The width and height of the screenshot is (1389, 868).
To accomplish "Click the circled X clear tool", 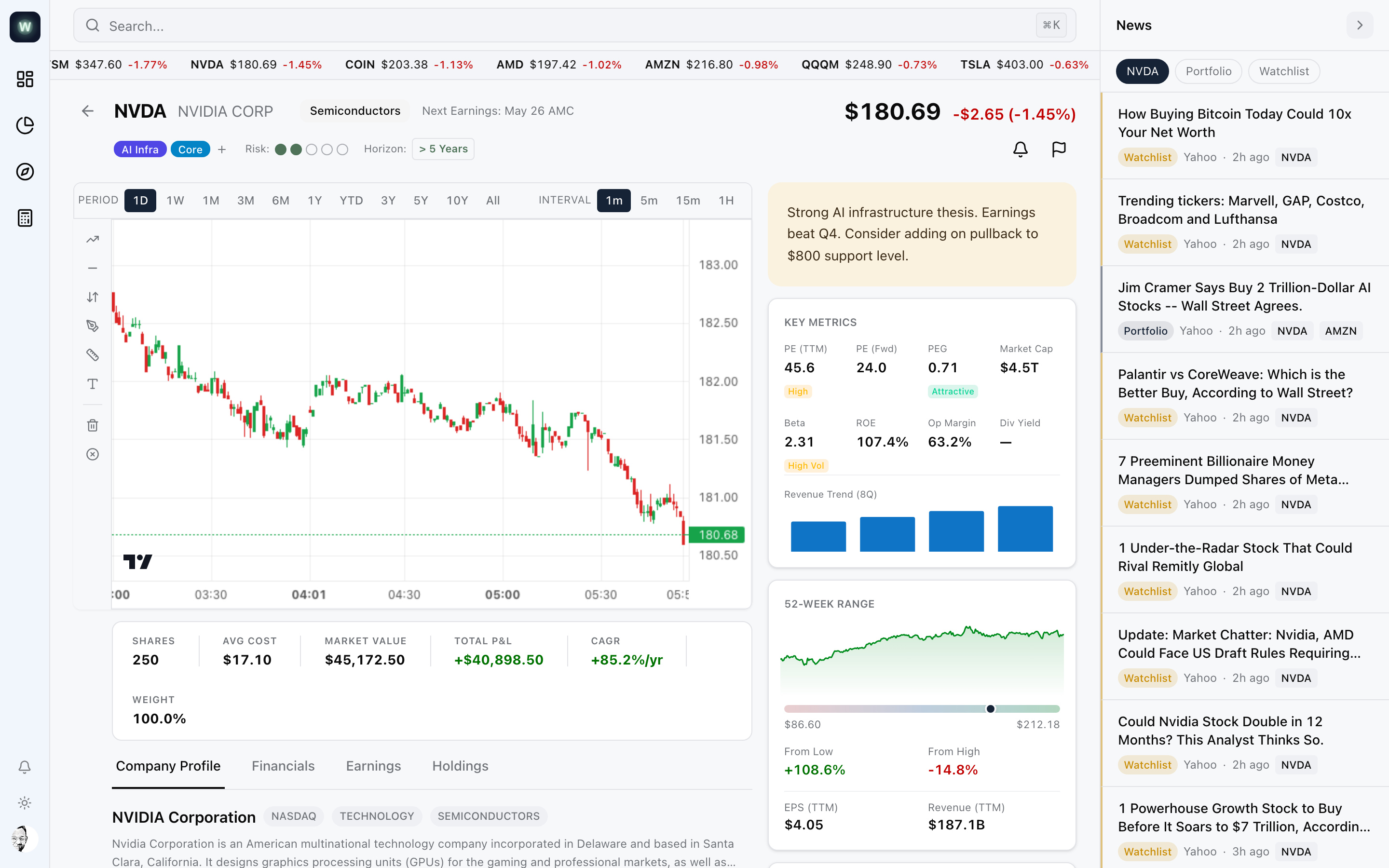I will click(x=93, y=454).
